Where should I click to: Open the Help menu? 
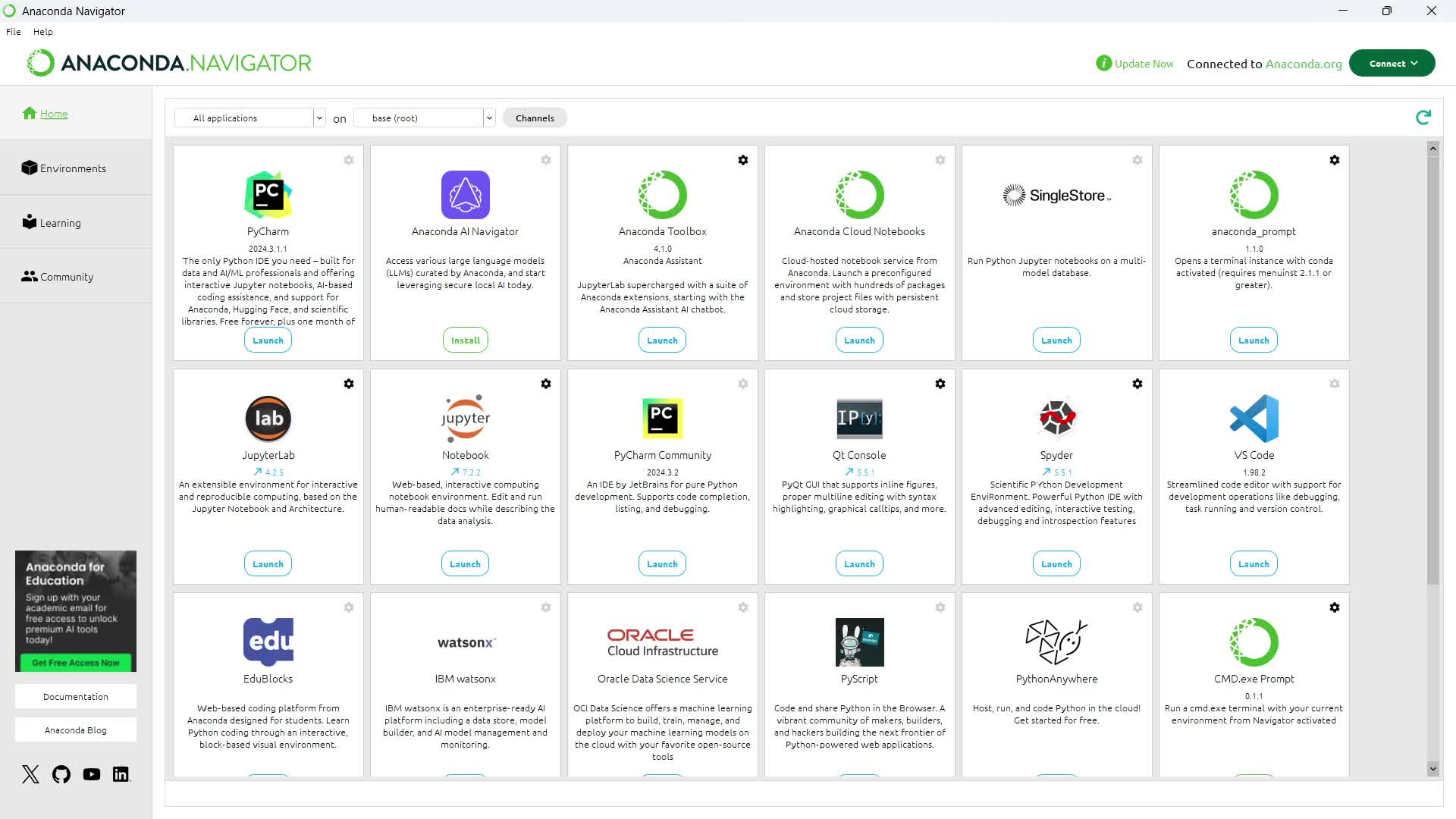(43, 32)
